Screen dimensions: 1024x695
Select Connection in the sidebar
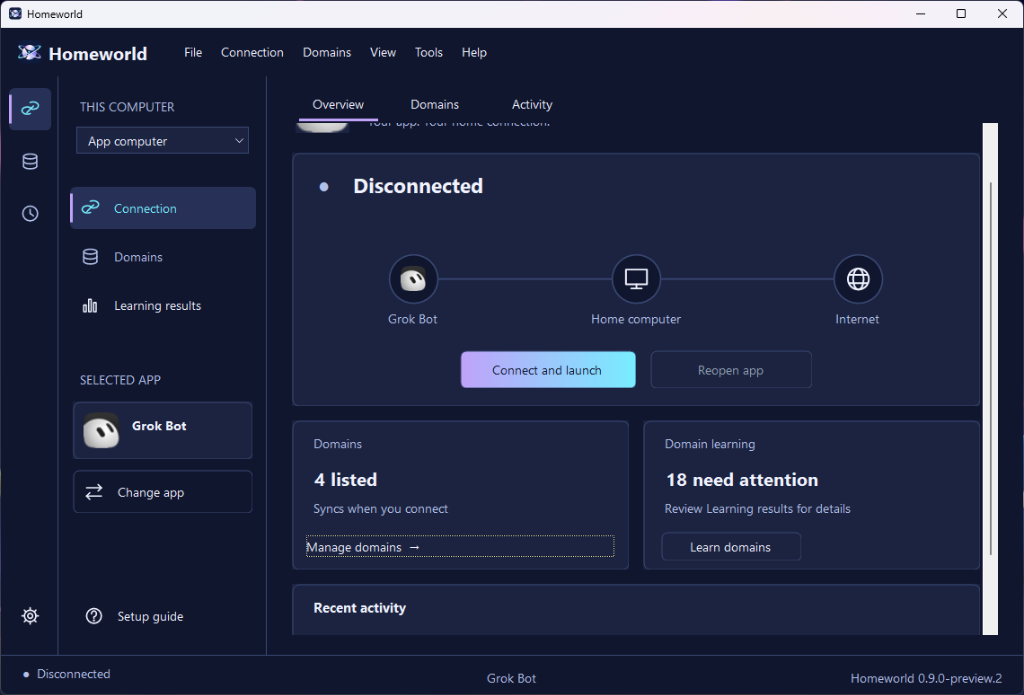[x=163, y=208]
